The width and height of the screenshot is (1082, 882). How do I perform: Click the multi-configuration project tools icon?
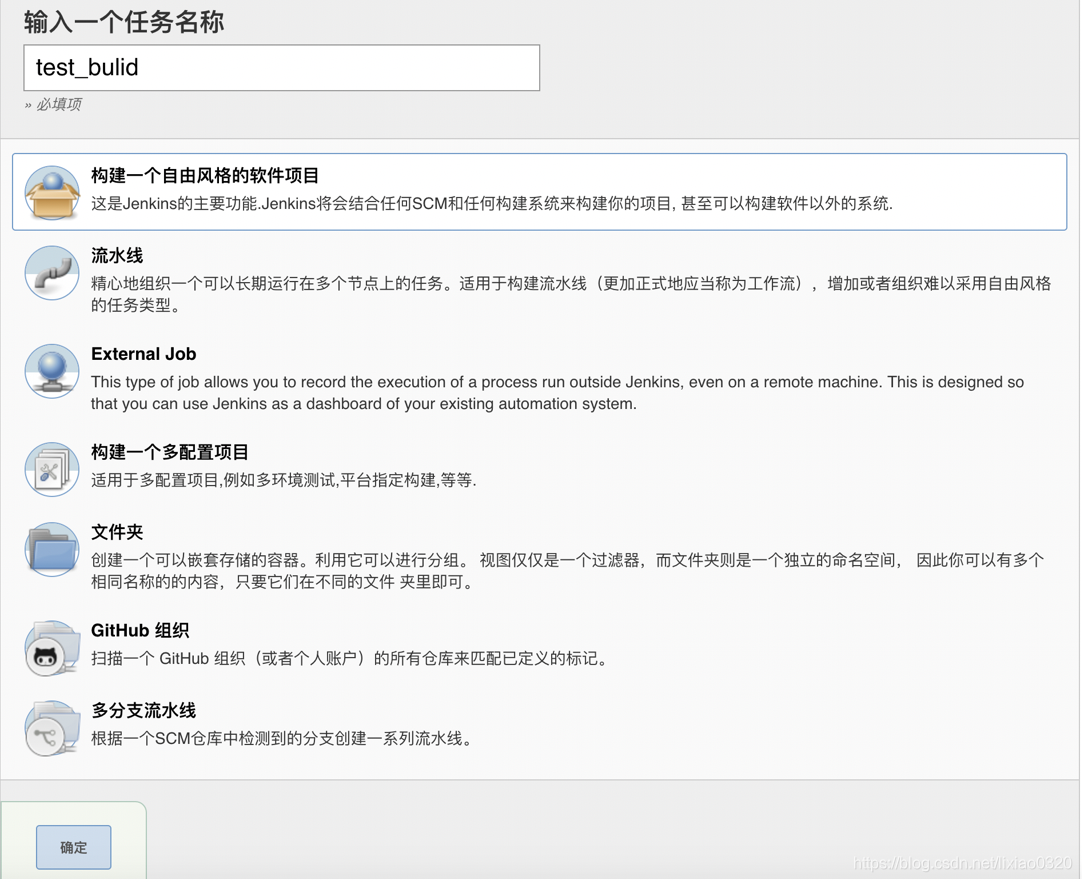tap(52, 469)
